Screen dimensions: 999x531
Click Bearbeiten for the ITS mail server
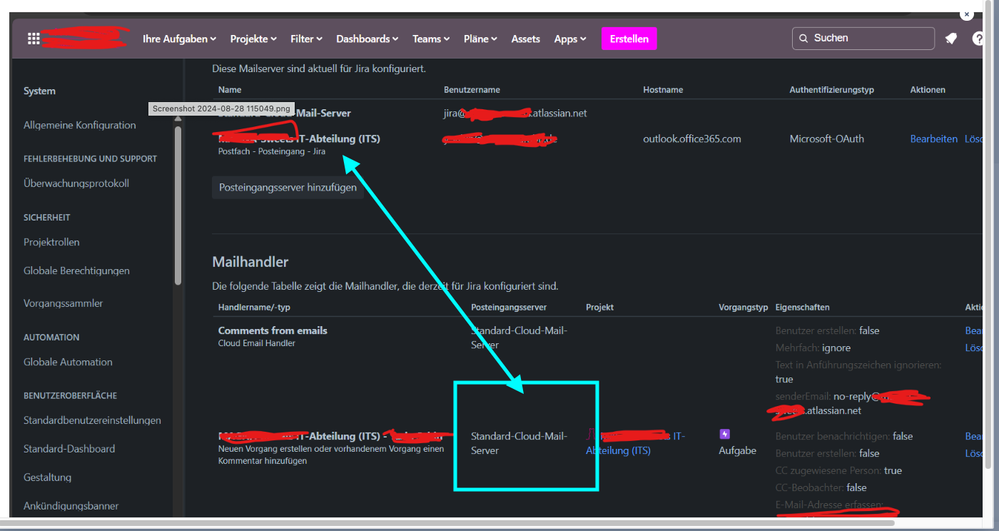point(933,138)
